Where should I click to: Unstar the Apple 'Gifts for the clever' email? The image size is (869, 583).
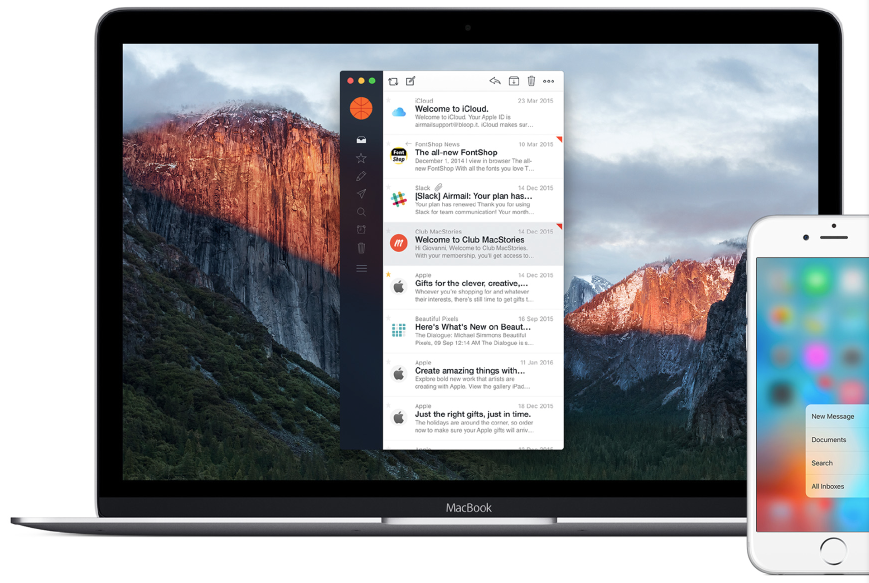pyautogui.click(x=389, y=274)
